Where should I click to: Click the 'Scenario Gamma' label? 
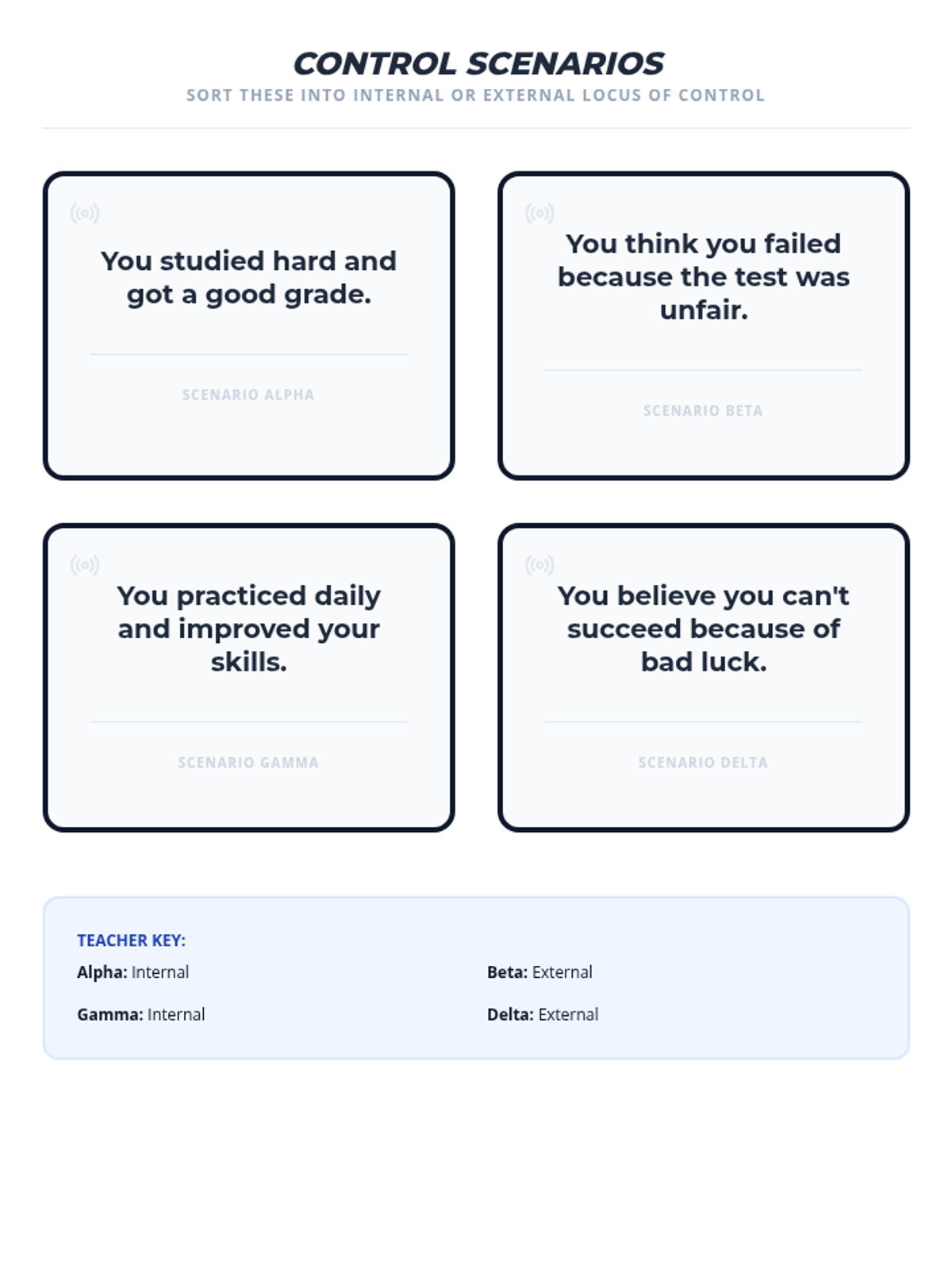click(248, 762)
